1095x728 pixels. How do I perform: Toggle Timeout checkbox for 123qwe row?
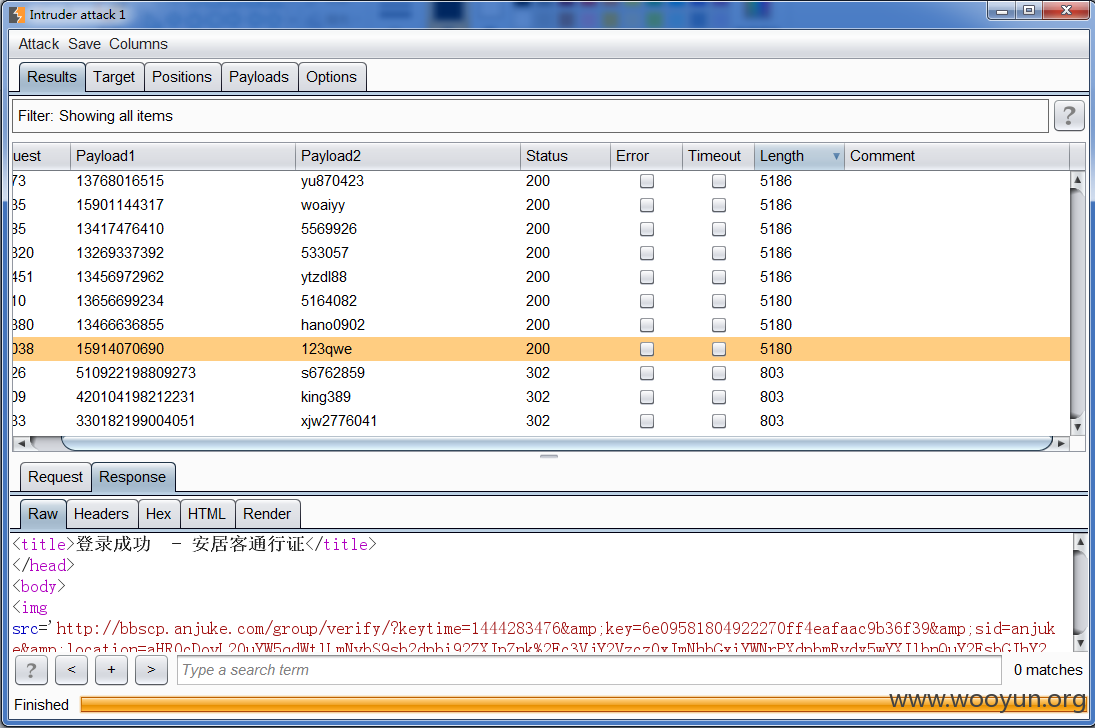pos(719,349)
